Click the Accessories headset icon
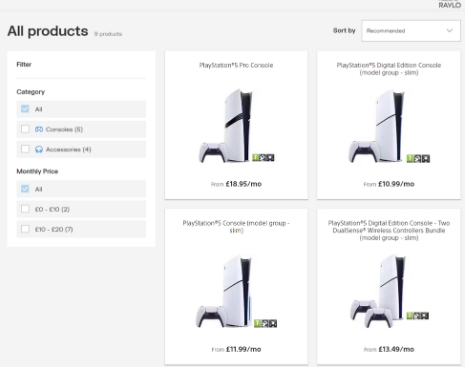Screen dimensions: 468x369 pos(39,149)
